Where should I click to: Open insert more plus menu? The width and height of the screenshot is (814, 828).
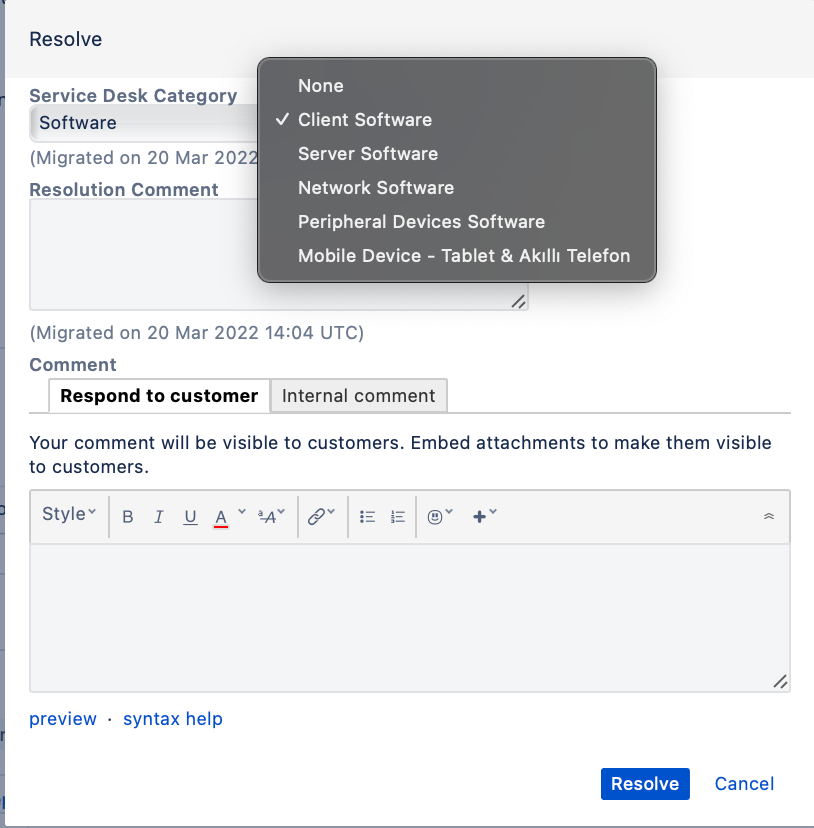coord(484,516)
